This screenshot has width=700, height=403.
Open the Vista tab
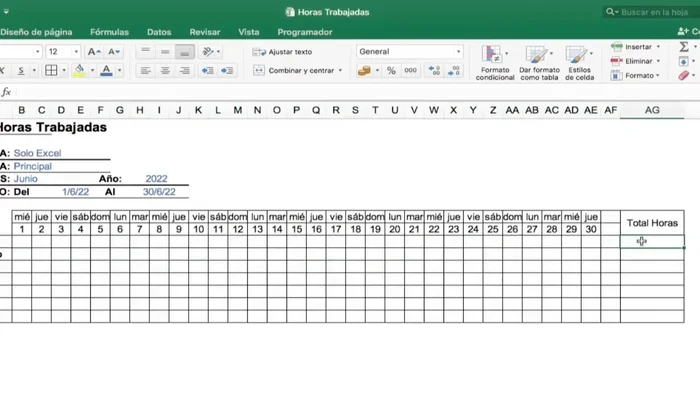pos(249,32)
